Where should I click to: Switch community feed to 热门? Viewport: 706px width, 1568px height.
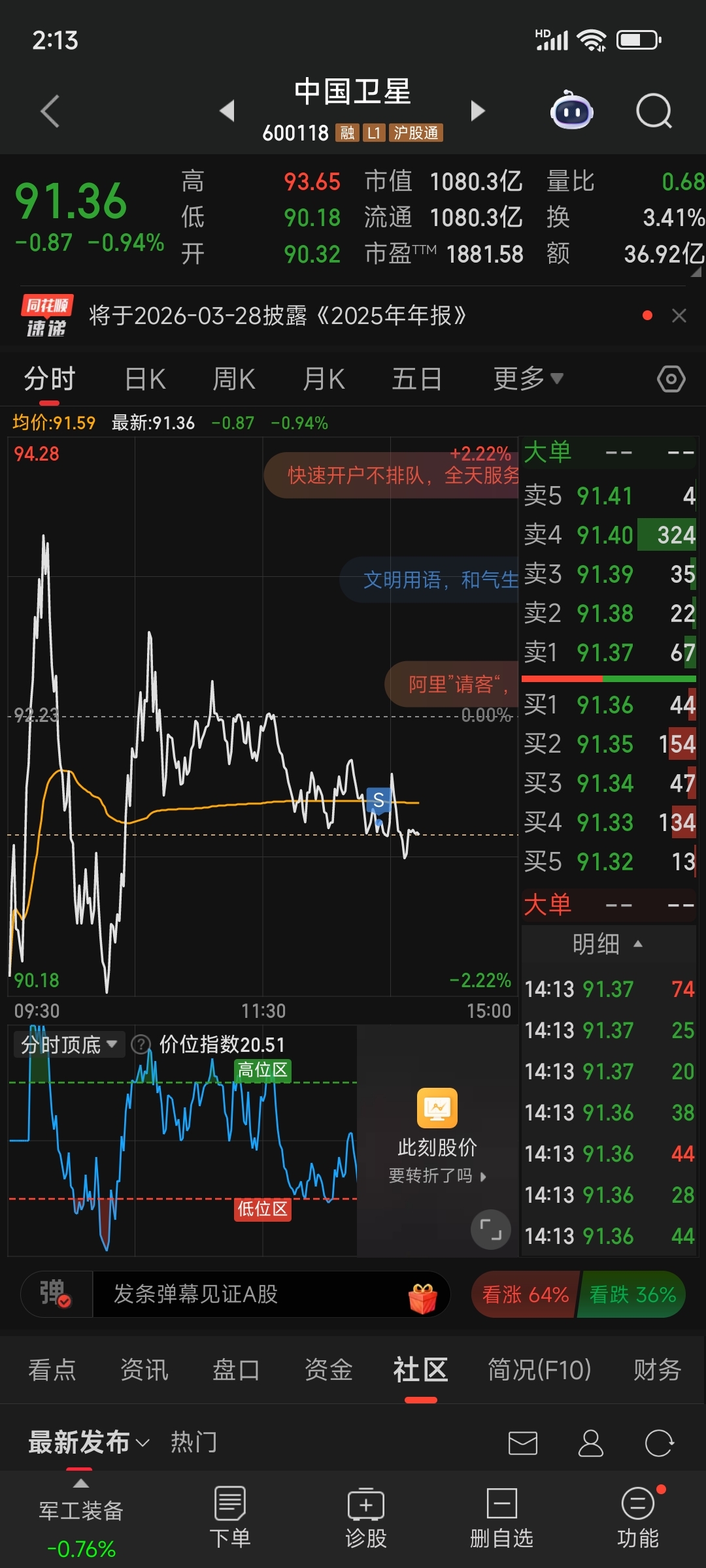pyautogui.click(x=193, y=1442)
